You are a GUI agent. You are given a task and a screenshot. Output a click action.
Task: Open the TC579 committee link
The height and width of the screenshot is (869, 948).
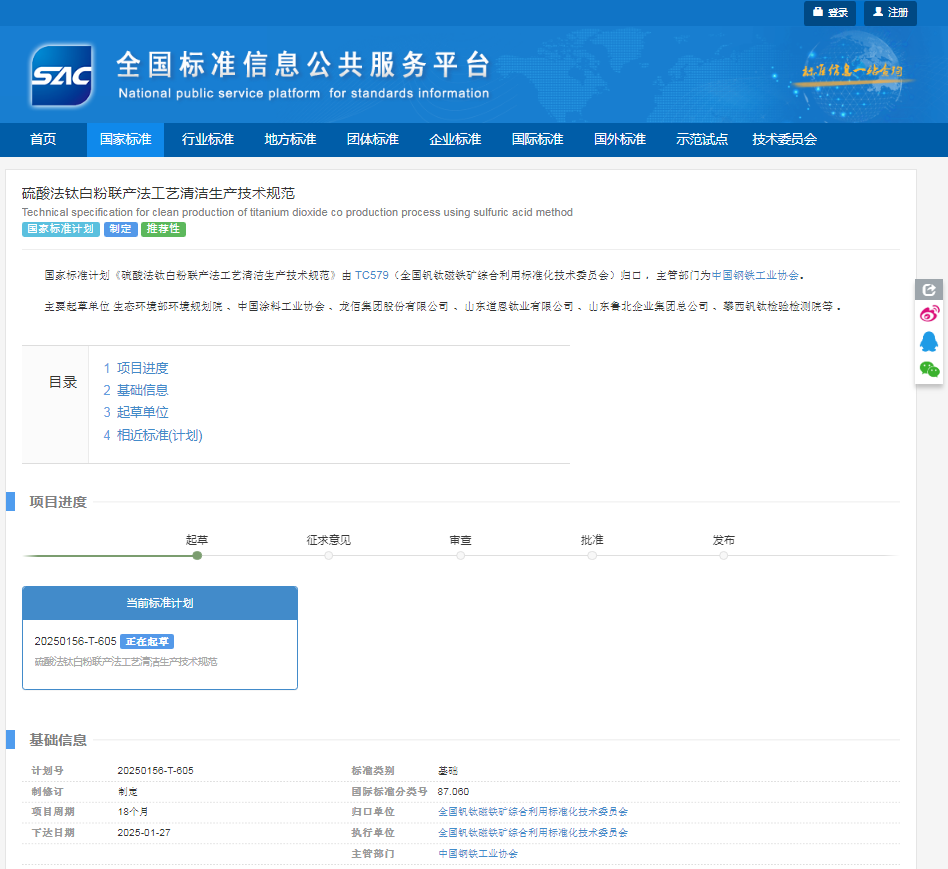371,275
